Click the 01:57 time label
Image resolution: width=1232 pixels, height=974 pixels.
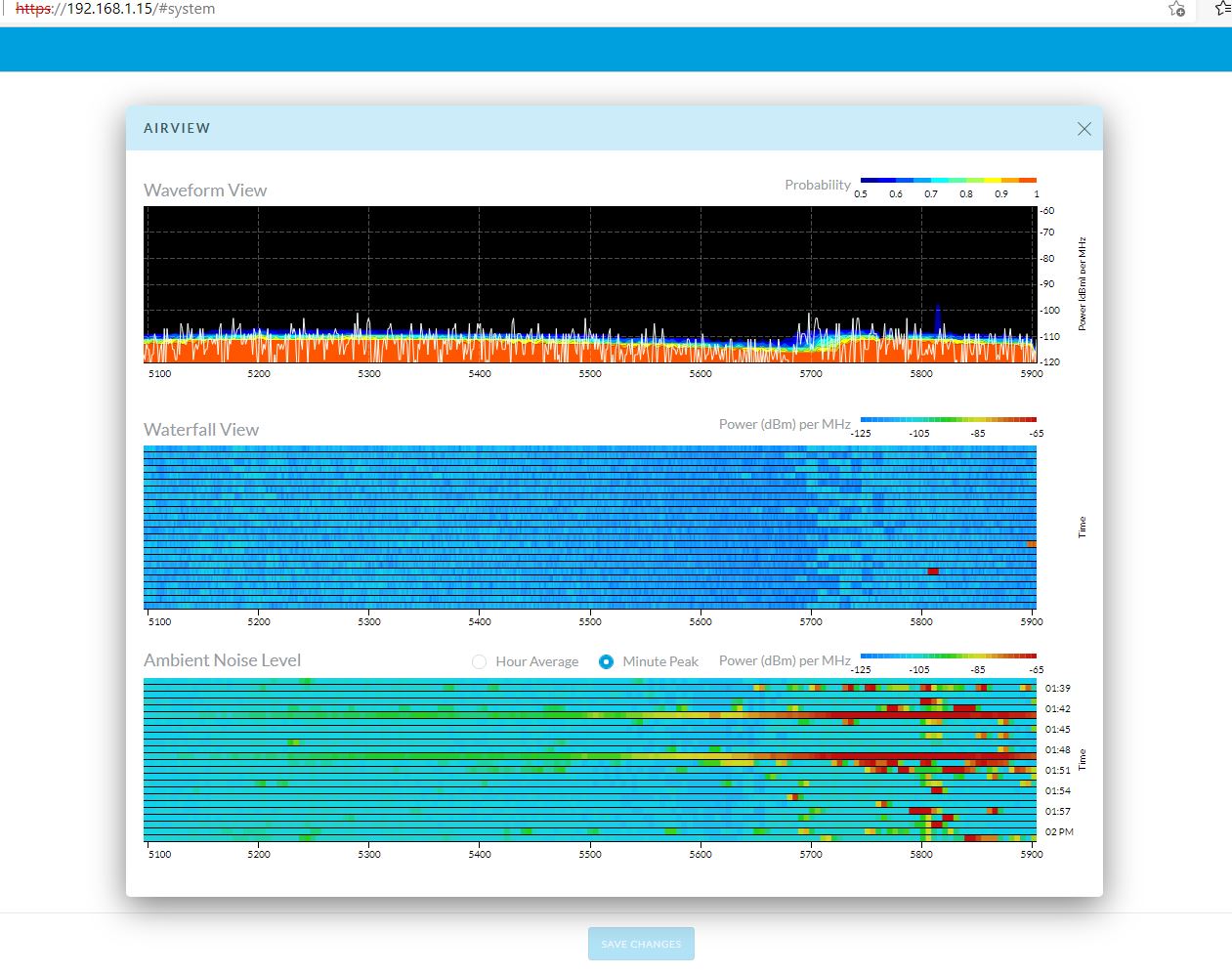click(1057, 812)
